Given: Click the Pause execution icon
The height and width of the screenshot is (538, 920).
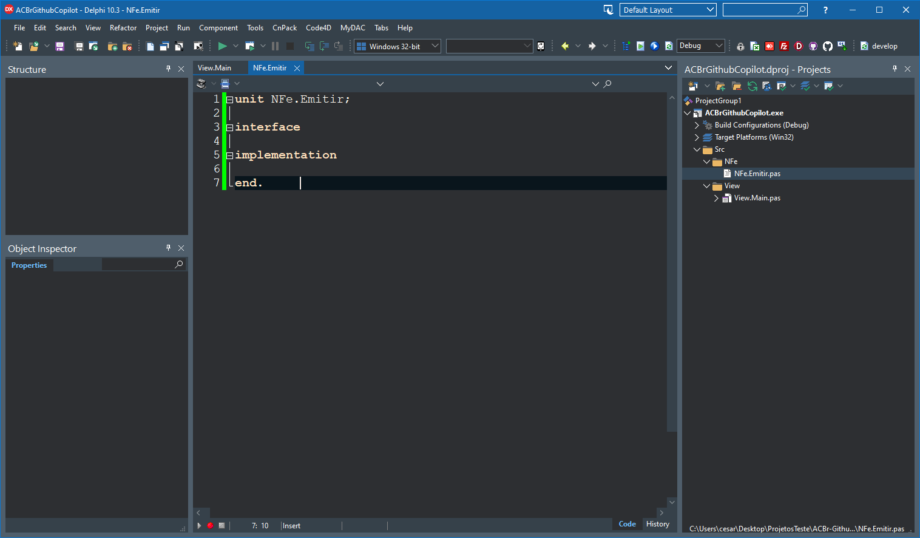Looking at the screenshot, I should 275,46.
